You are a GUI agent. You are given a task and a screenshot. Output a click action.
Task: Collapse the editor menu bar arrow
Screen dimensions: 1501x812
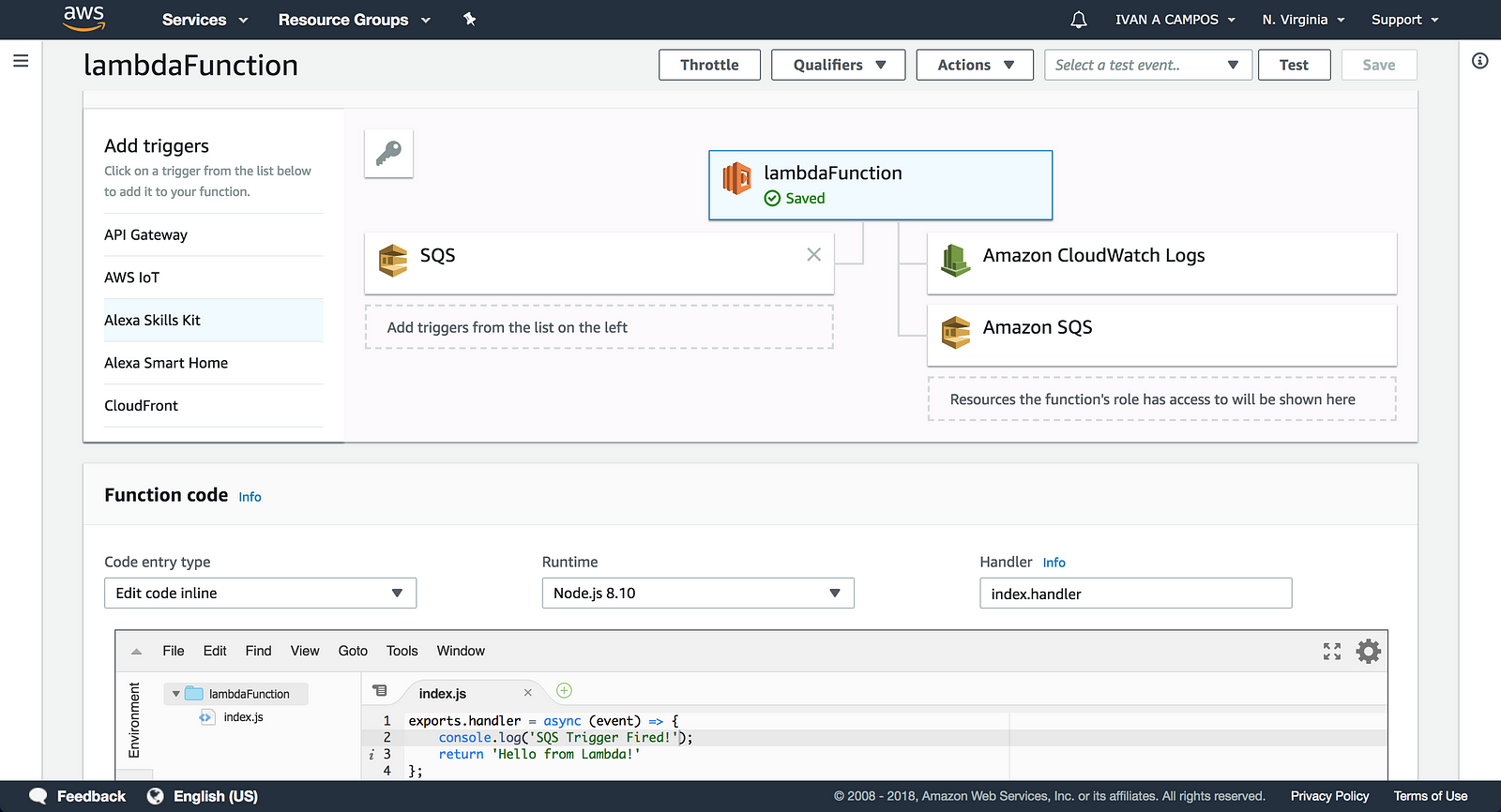click(x=137, y=651)
